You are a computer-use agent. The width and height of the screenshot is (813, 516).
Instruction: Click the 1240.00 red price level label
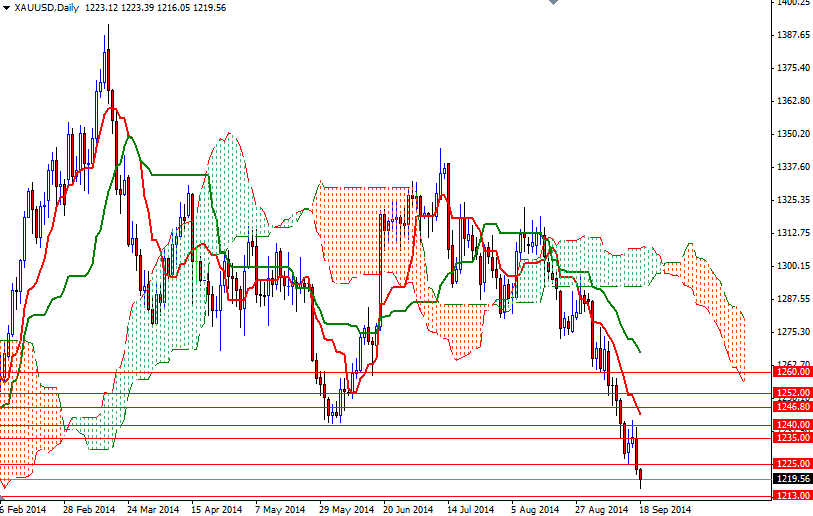point(792,425)
